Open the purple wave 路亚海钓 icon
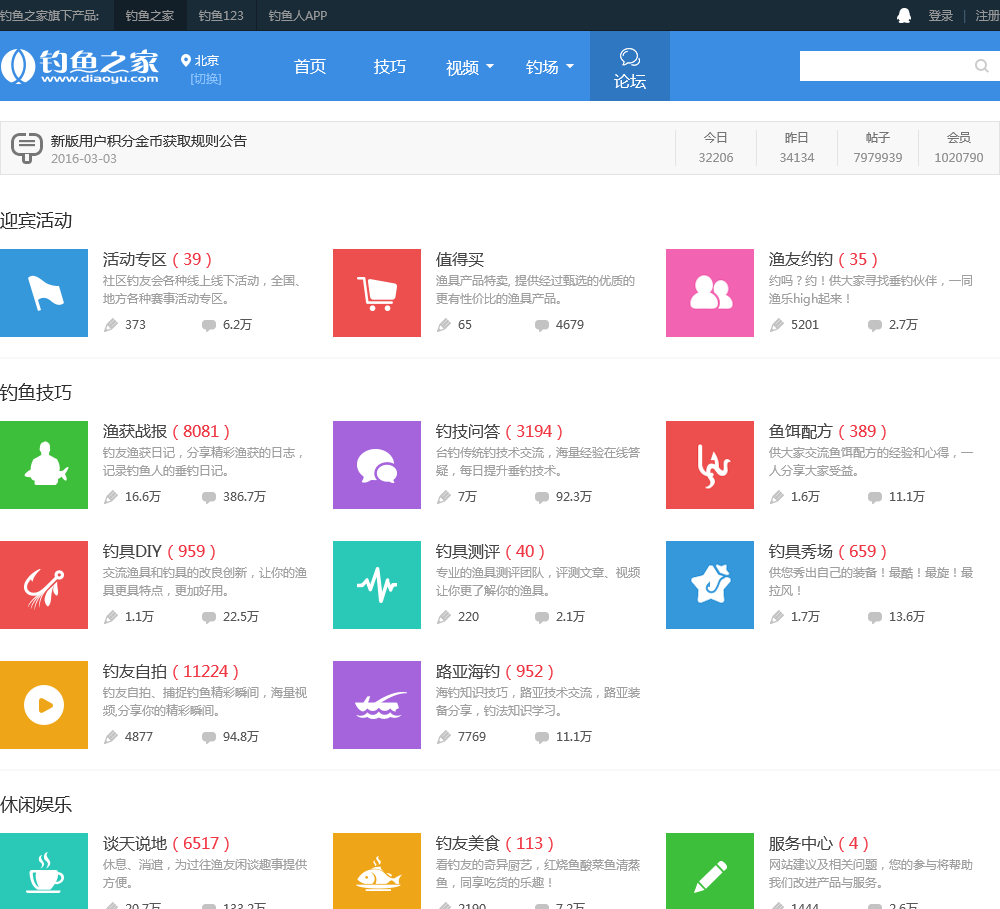Viewport: 1000px width, 909px height. point(377,705)
